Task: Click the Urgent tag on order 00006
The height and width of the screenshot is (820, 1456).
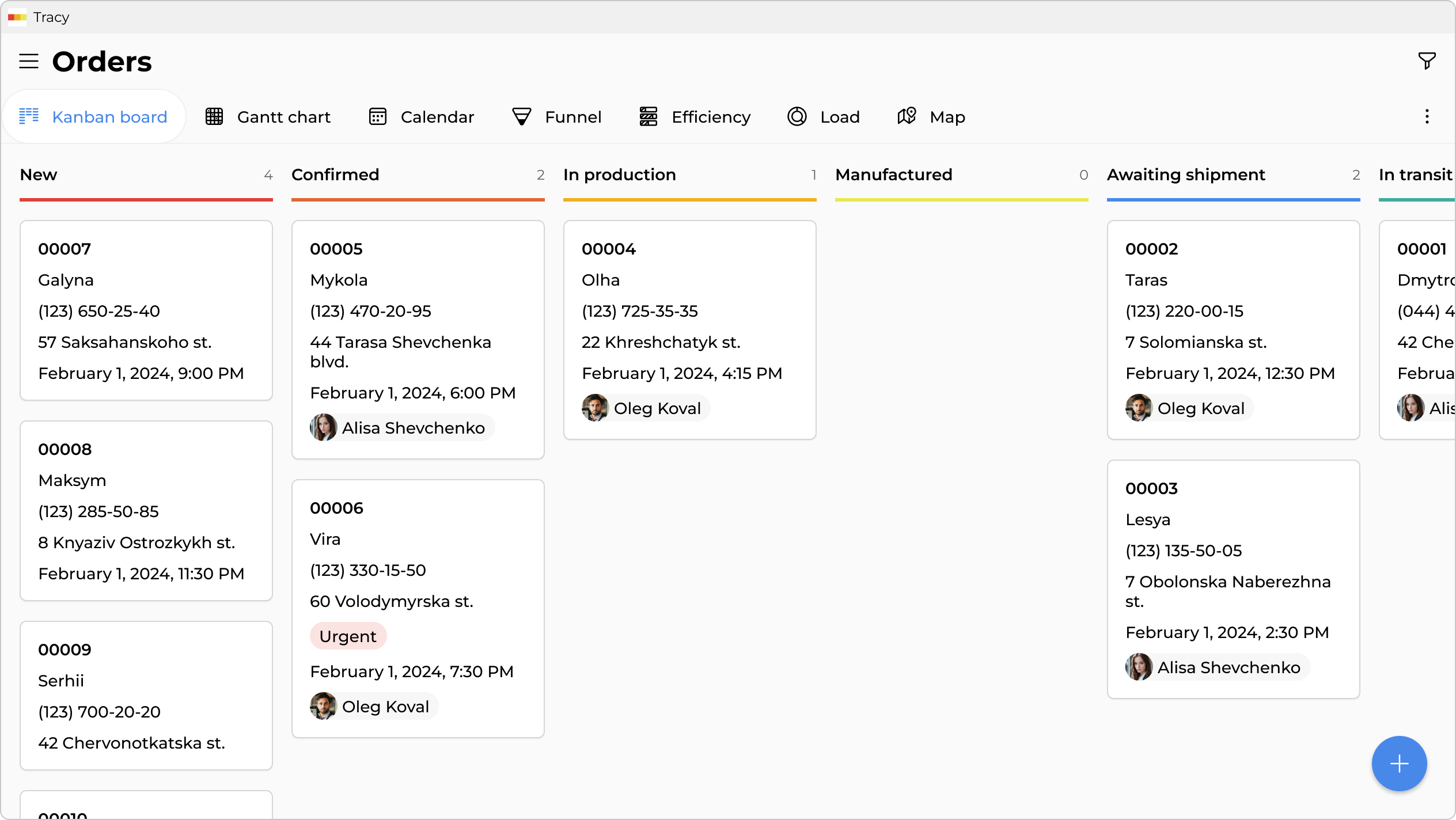Action: 348,636
